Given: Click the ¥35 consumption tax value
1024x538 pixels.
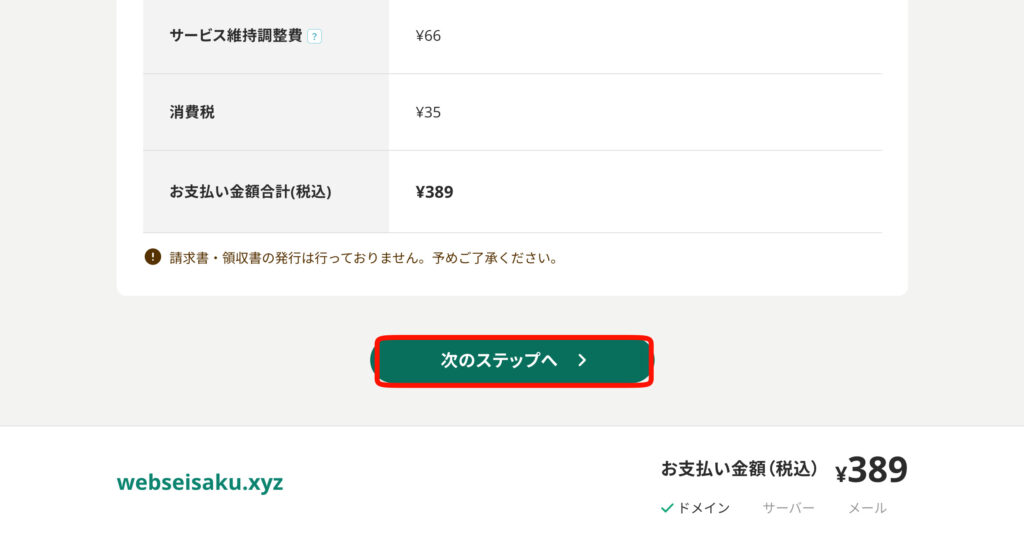Looking at the screenshot, I should pyautogui.click(x=428, y=112).
